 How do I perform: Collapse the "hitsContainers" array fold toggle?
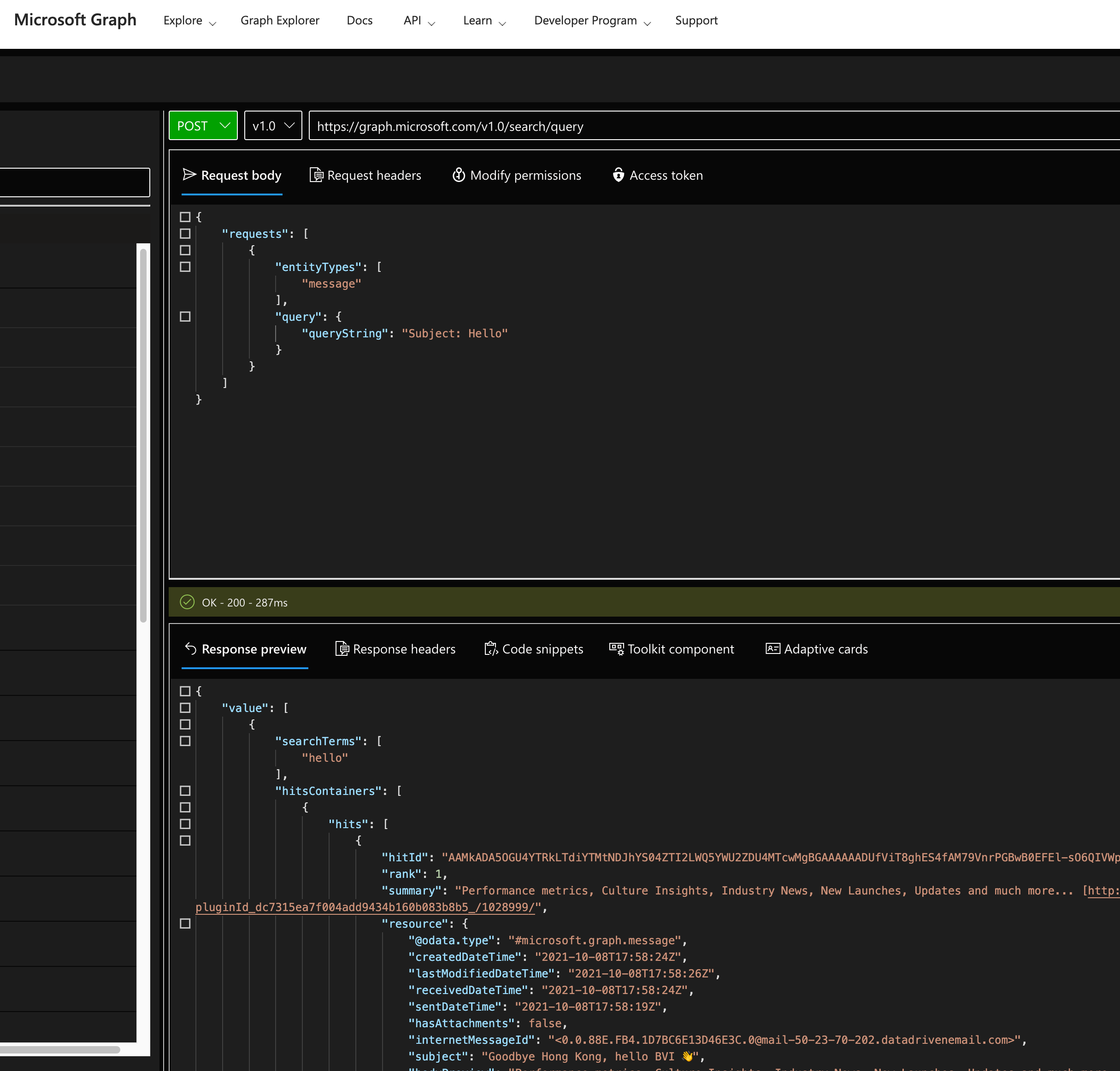click(x=185, y=791)
